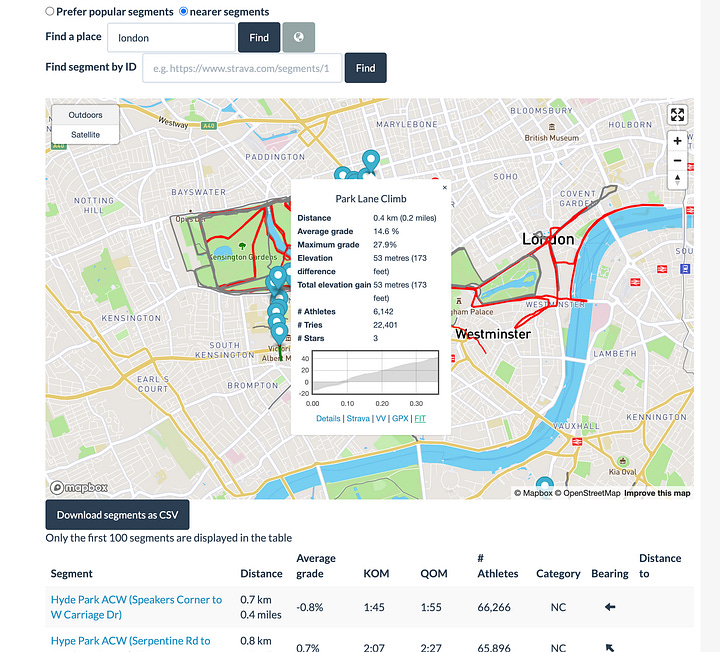Click the 1:45 KOM time cell
720x652 pixels.
coord(374,607)
